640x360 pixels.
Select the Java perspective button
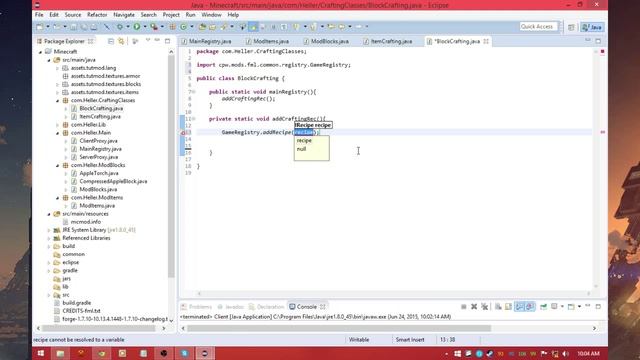click(592, 27)
